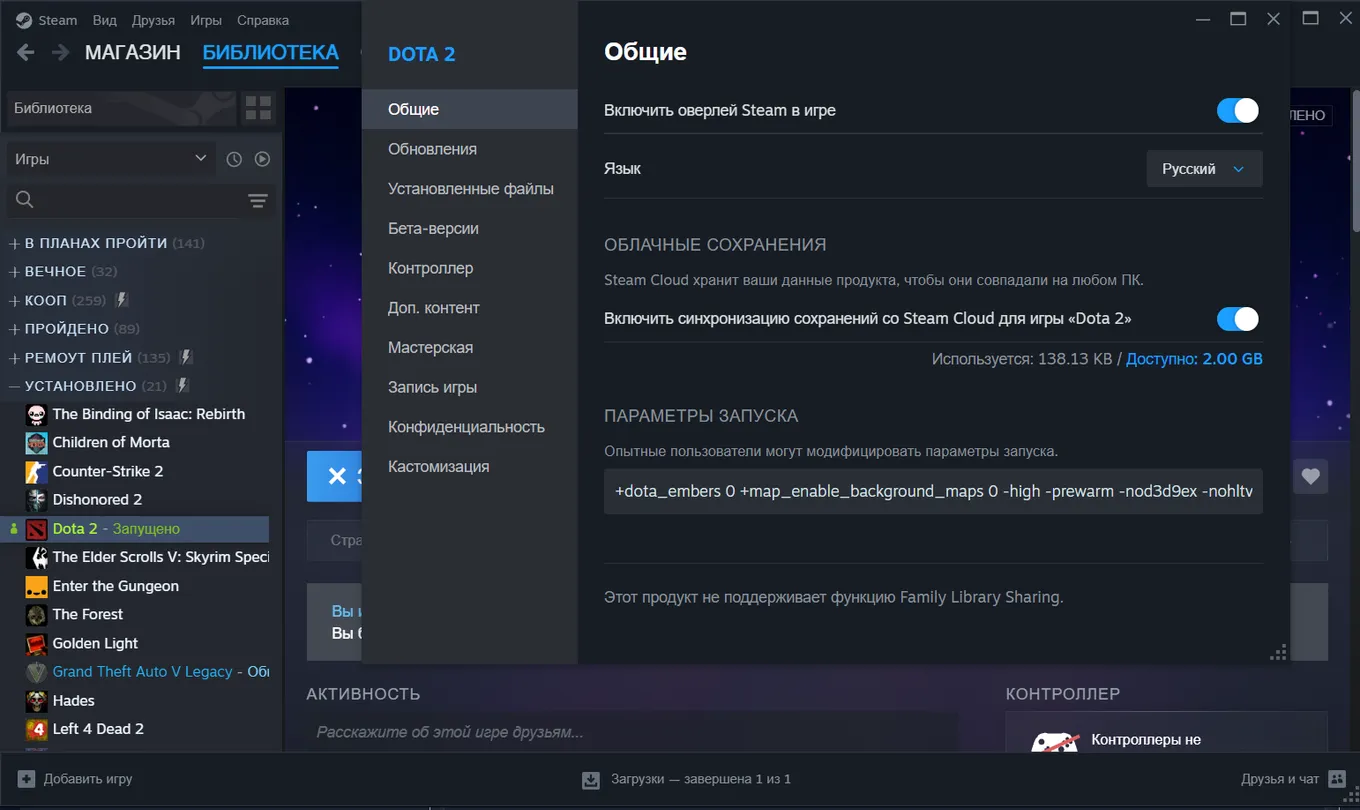Select the red Dota 2 game icon
The height and width of the screenshot is (810, 1360).
pyautogui.click(x=37, y=529)
